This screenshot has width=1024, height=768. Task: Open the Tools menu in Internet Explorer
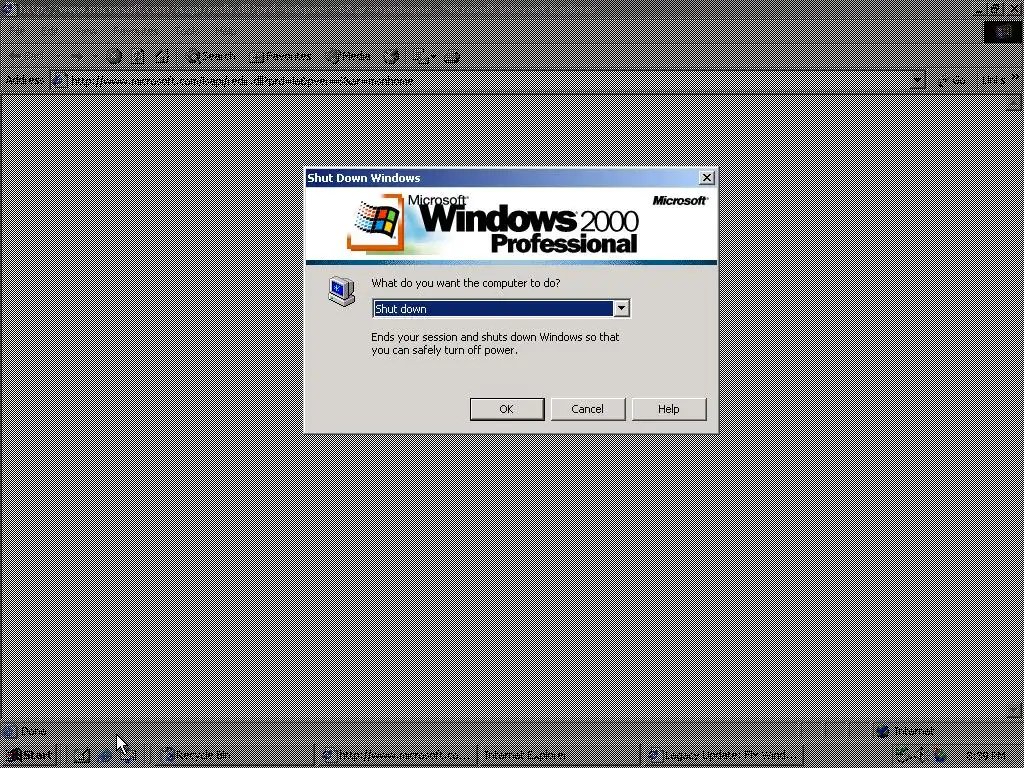tap(187, 31)
